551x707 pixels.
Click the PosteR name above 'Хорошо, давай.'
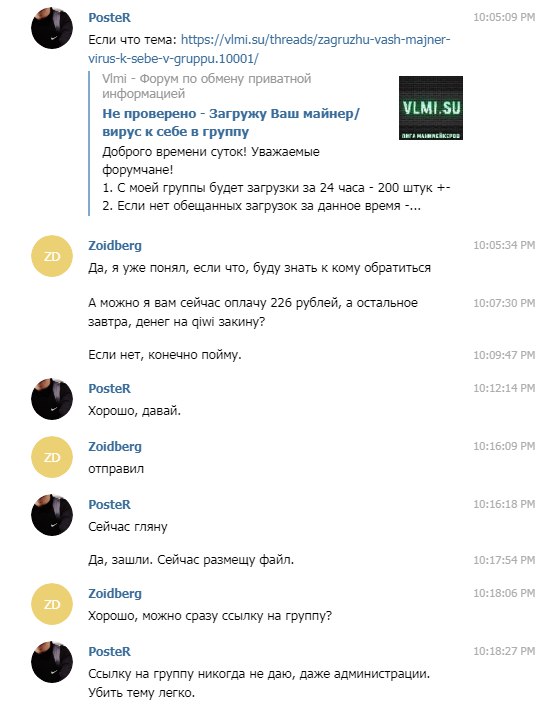[110, 388]
